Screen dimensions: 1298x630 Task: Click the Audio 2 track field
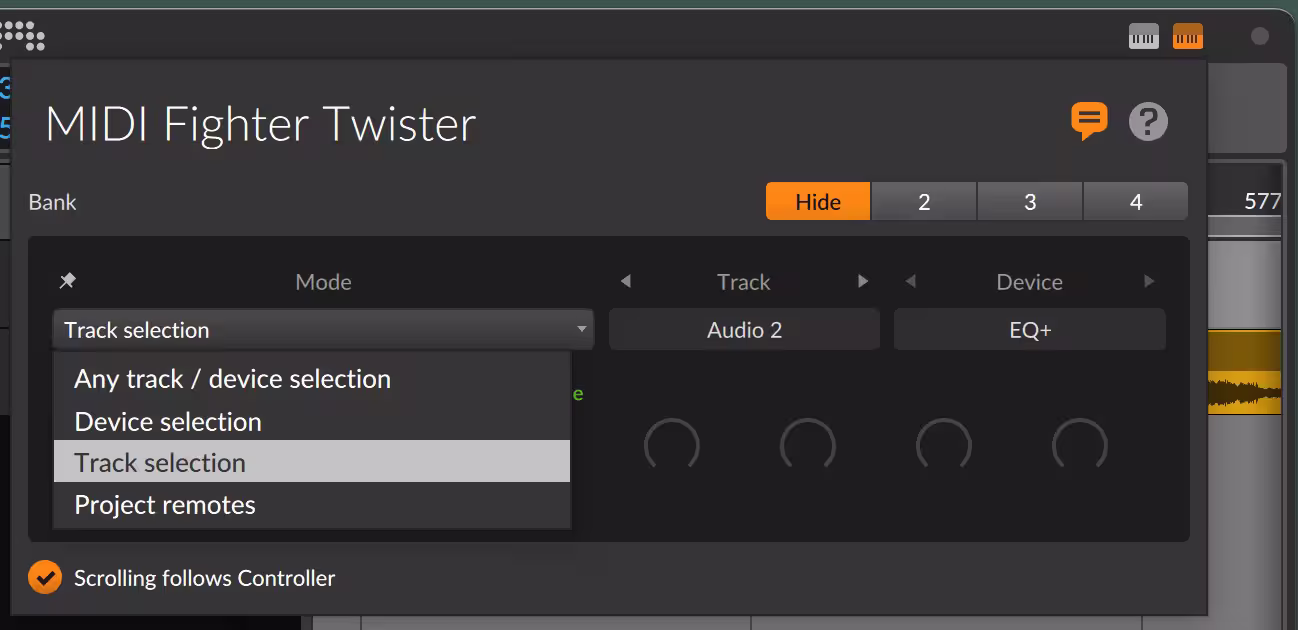click(744, 330)
